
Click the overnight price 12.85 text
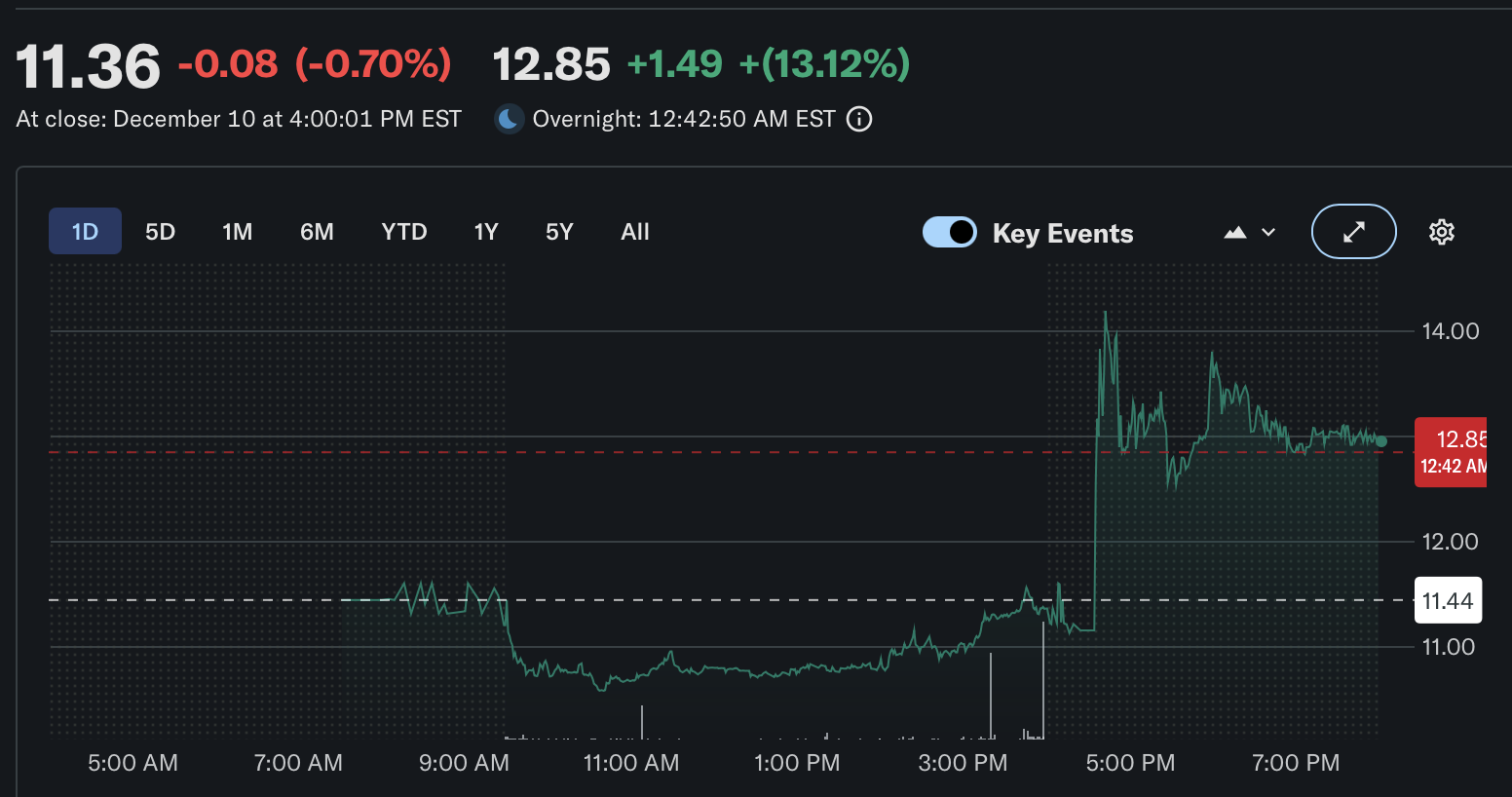pyautogui.click(x=551, y=64)
